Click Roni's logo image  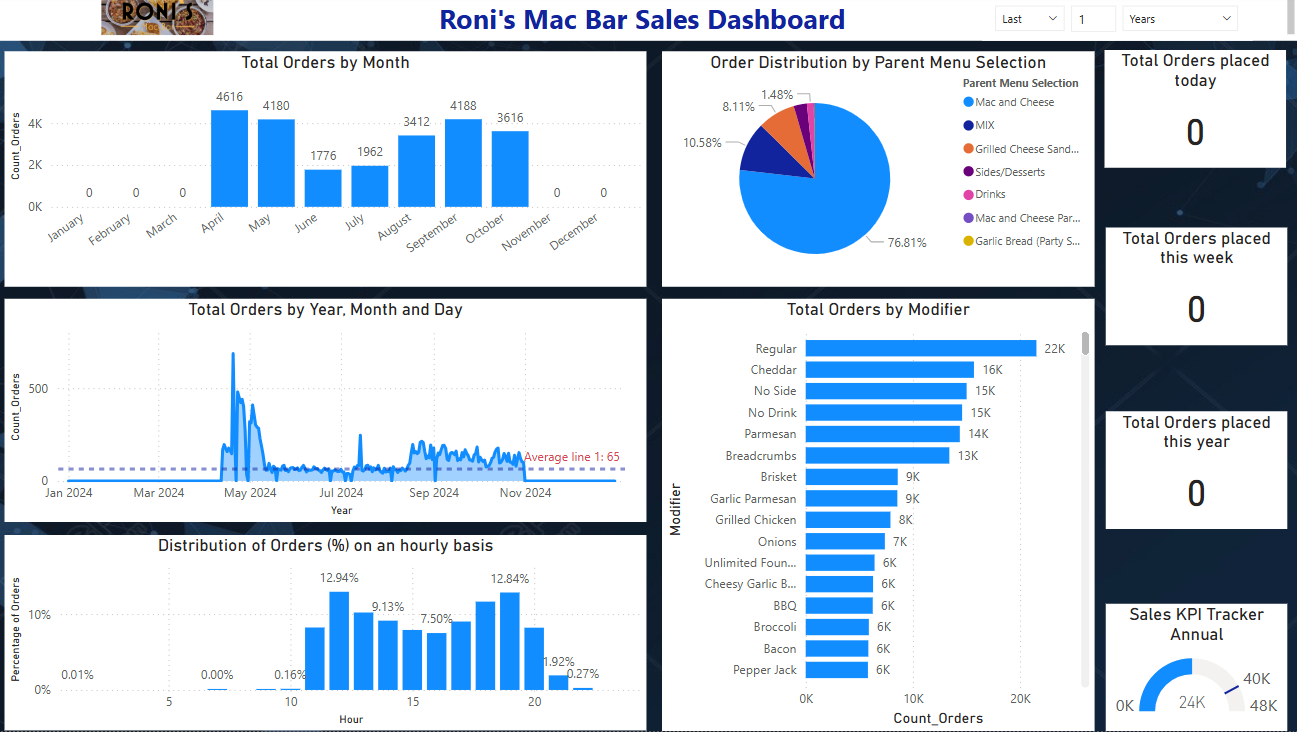click(x=157, y=17)
